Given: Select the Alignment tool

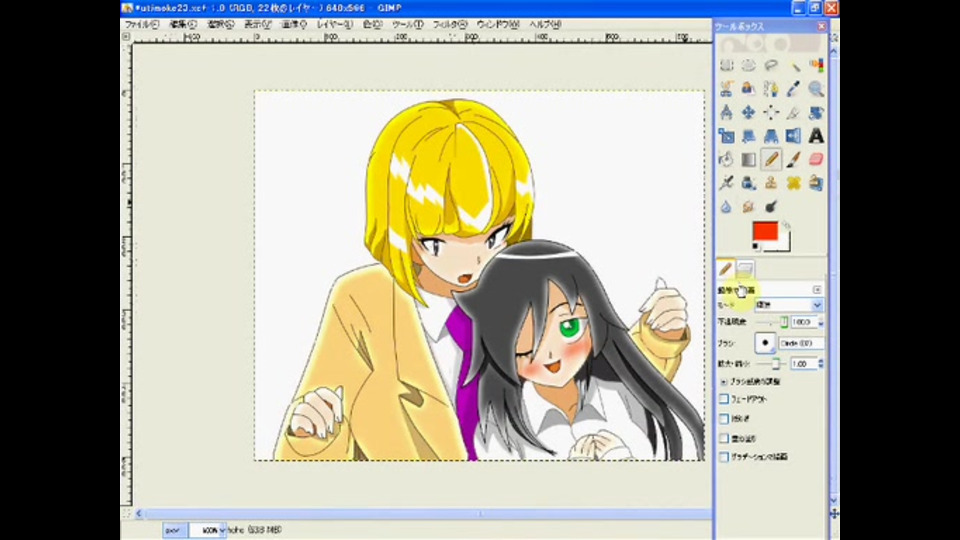Looking at the screenshot, I should [771, 112].
